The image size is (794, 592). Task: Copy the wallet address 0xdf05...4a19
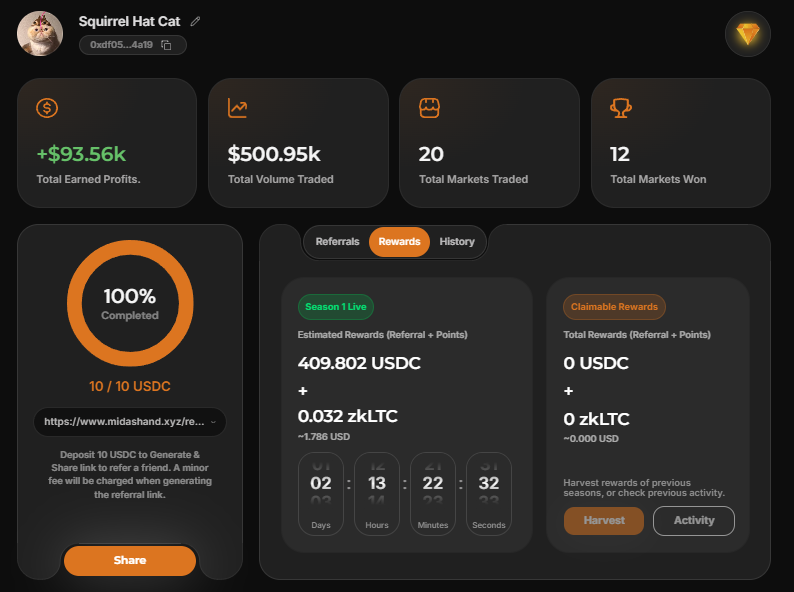166,45
